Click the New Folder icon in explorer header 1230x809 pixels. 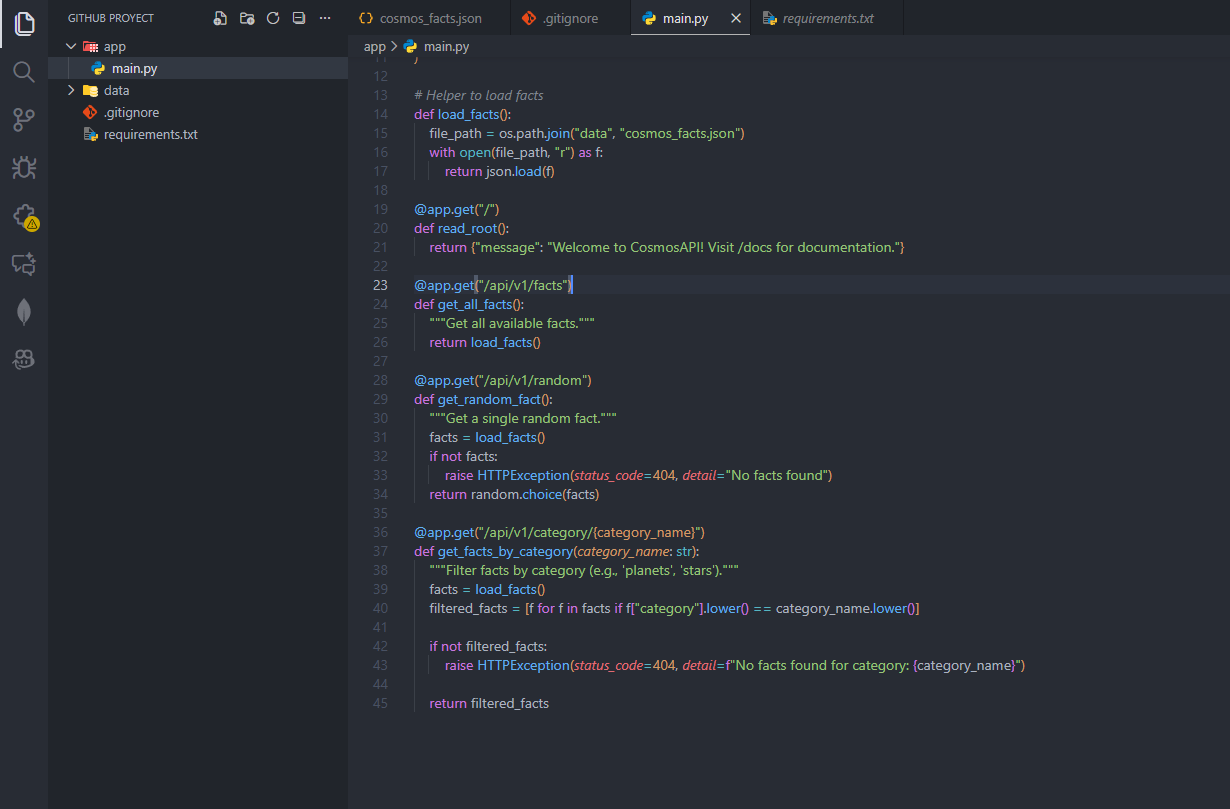click(246, 18)
